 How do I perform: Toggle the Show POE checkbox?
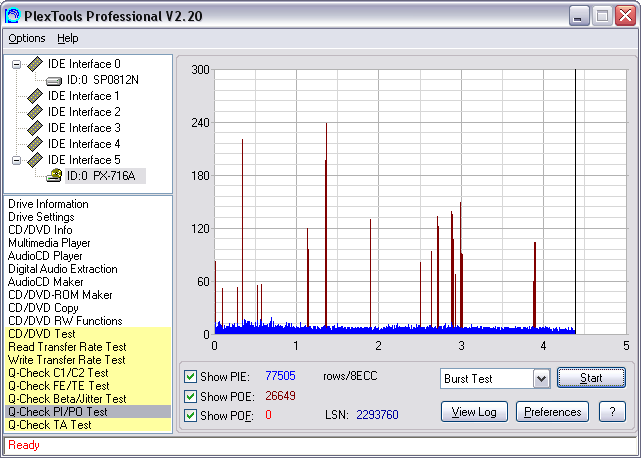[x=190, y=396]
